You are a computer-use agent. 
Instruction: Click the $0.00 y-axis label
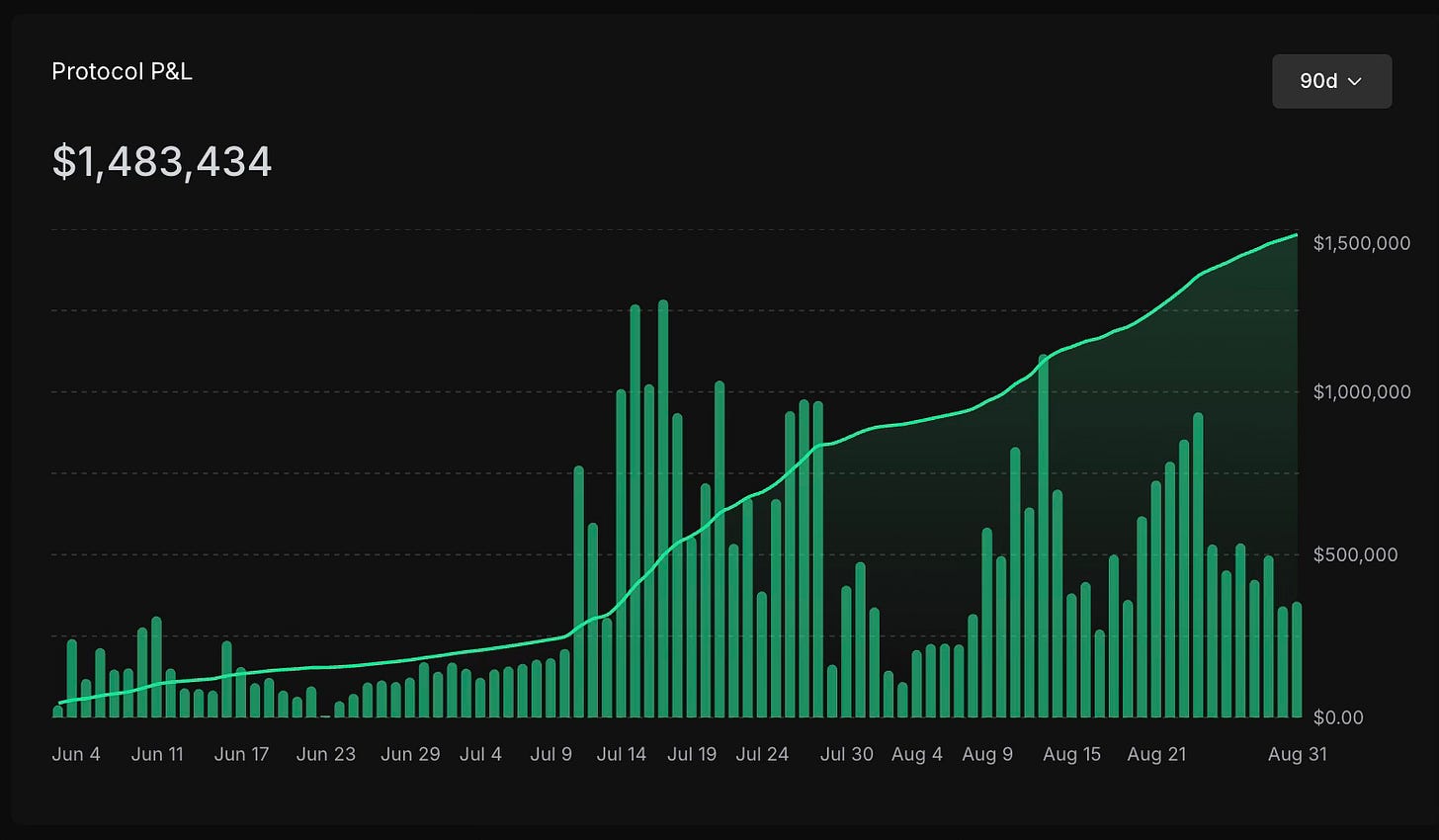[x=1338, y=717]
